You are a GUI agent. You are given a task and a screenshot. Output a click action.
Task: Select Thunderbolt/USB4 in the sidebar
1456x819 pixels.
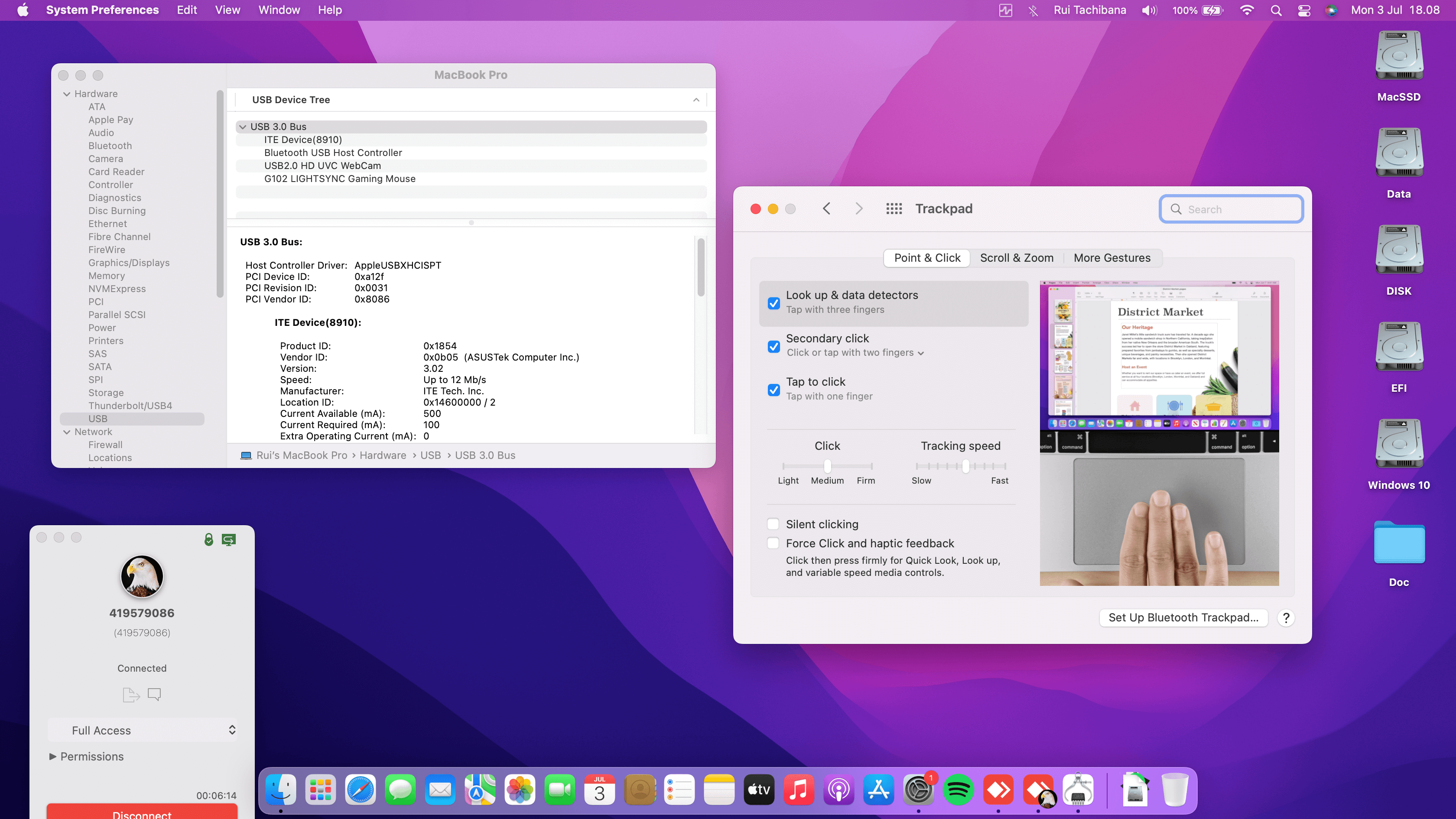click(130, 406)
